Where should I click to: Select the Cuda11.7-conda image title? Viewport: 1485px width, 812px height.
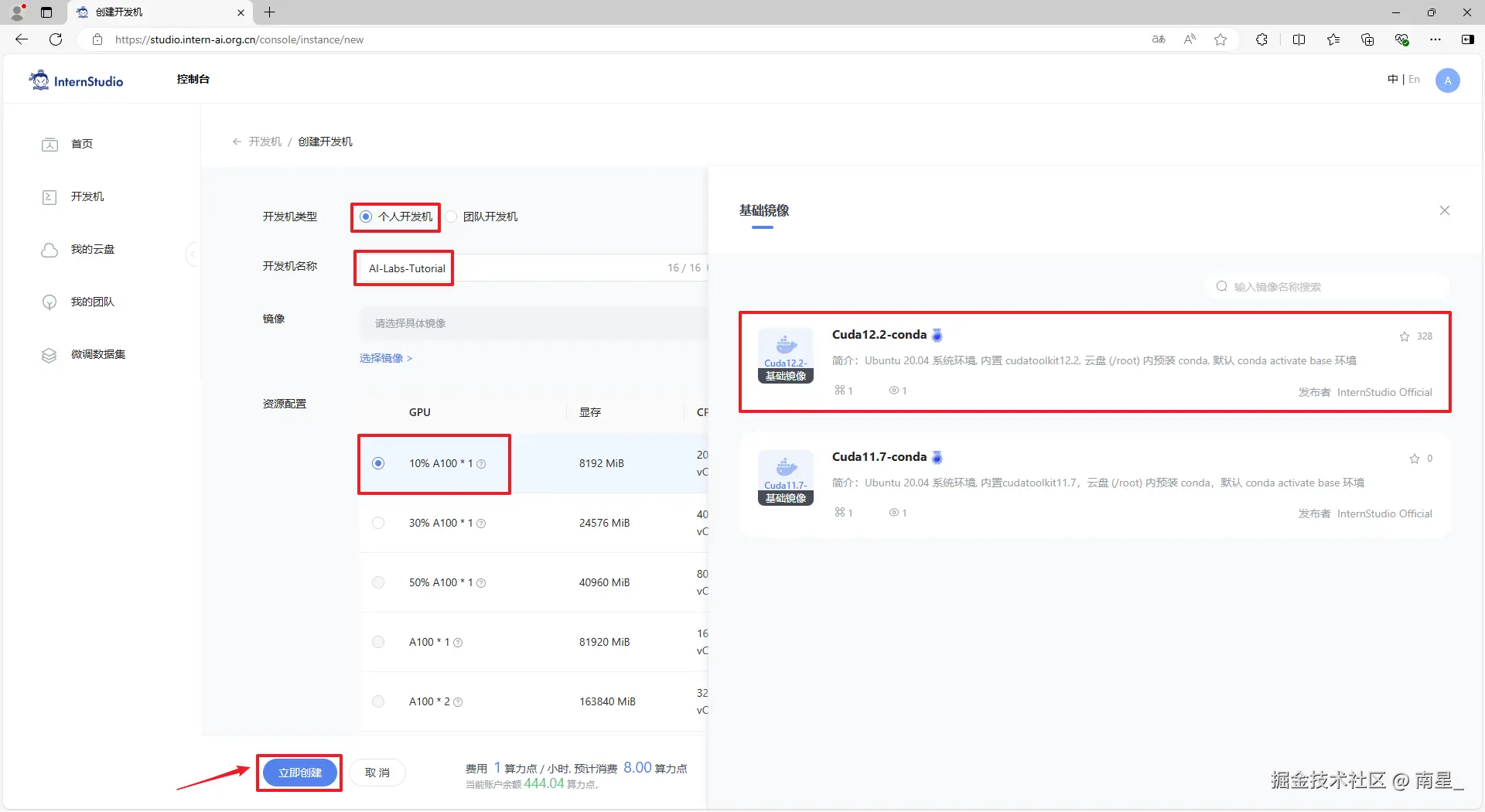879,457
